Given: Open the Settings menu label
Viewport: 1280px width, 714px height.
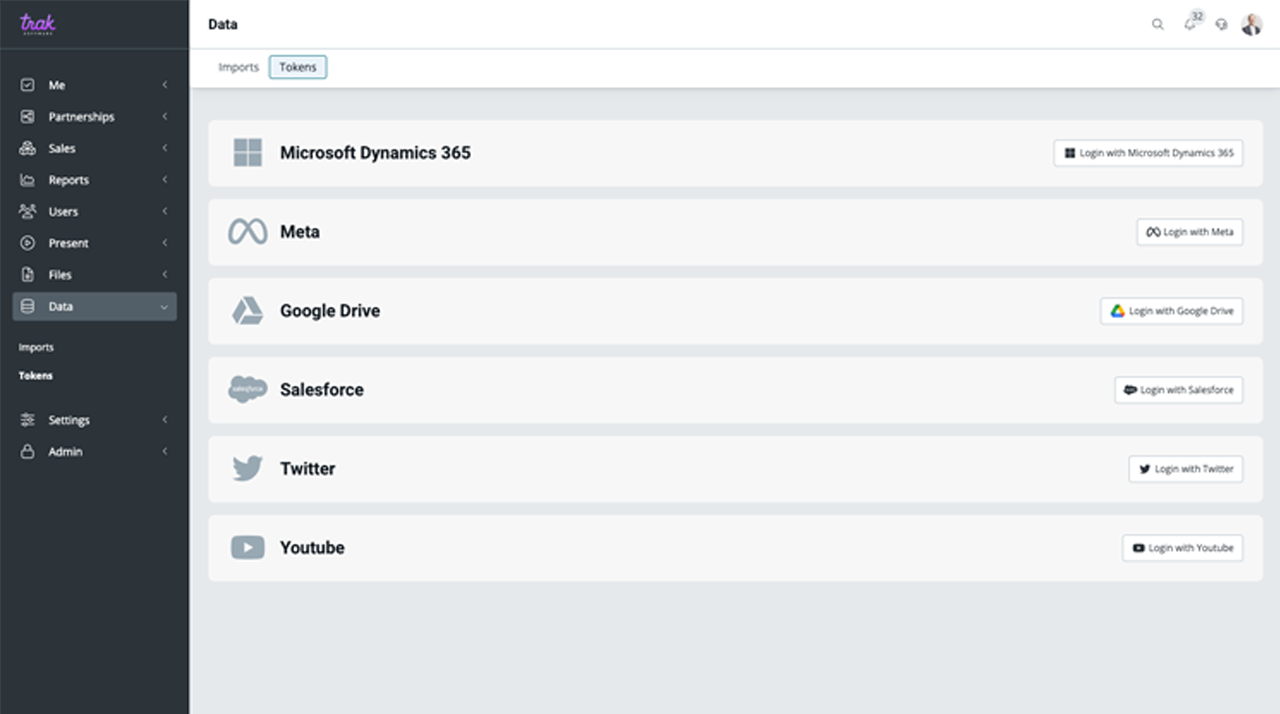Looking at the screenshot, I should pyautogui.click(x=69, y=420).
